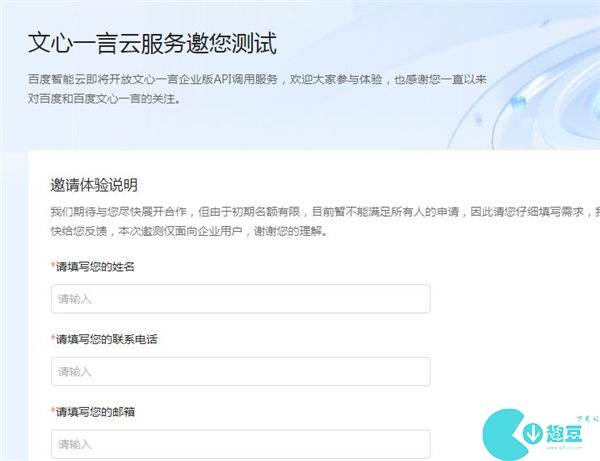Select the 邮箱 input field
This screenshot has height=461, width=600.
pyautogui.click(x=240, y=444)
